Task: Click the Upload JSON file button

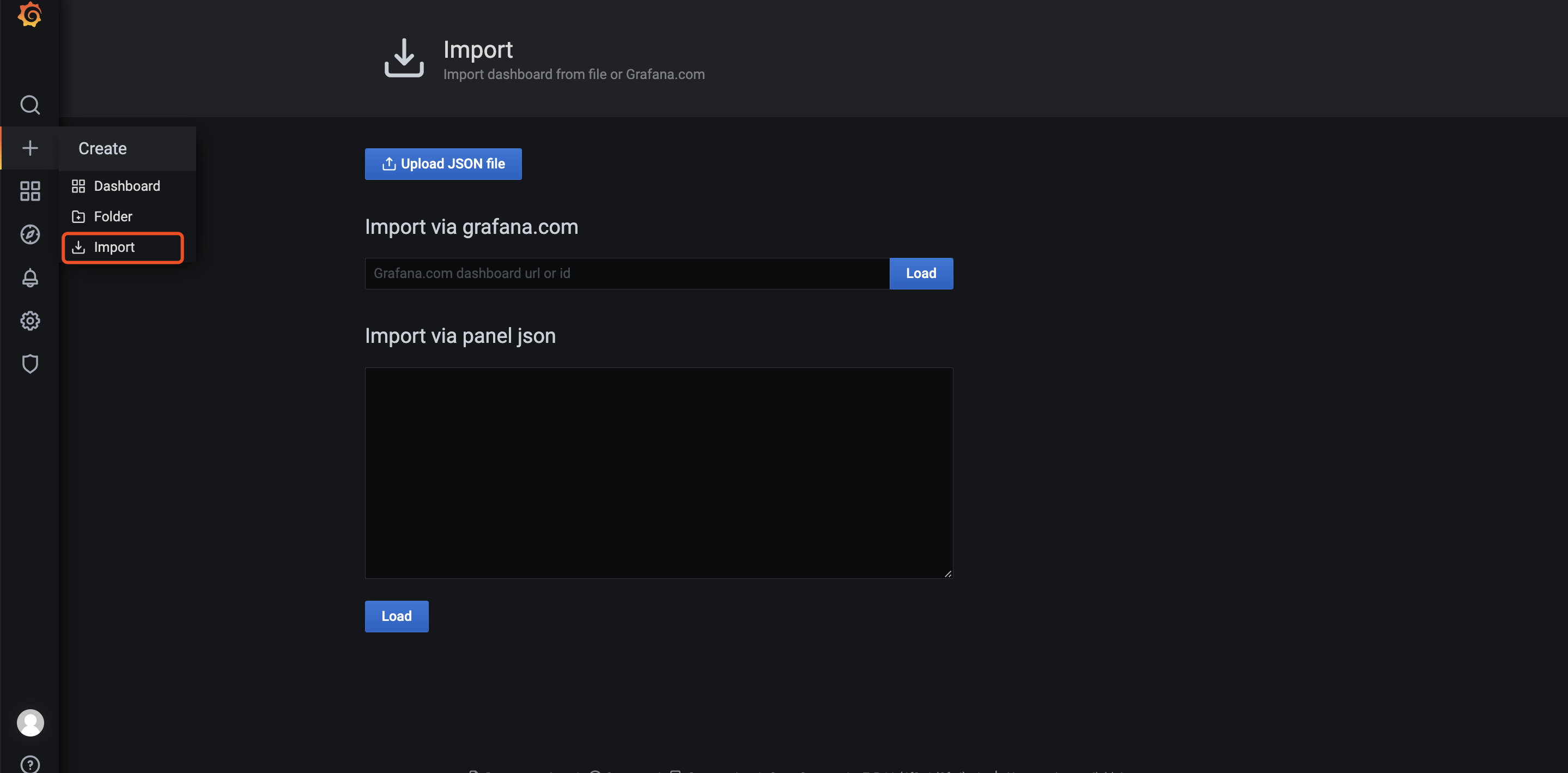Action: tap(443, 164)
